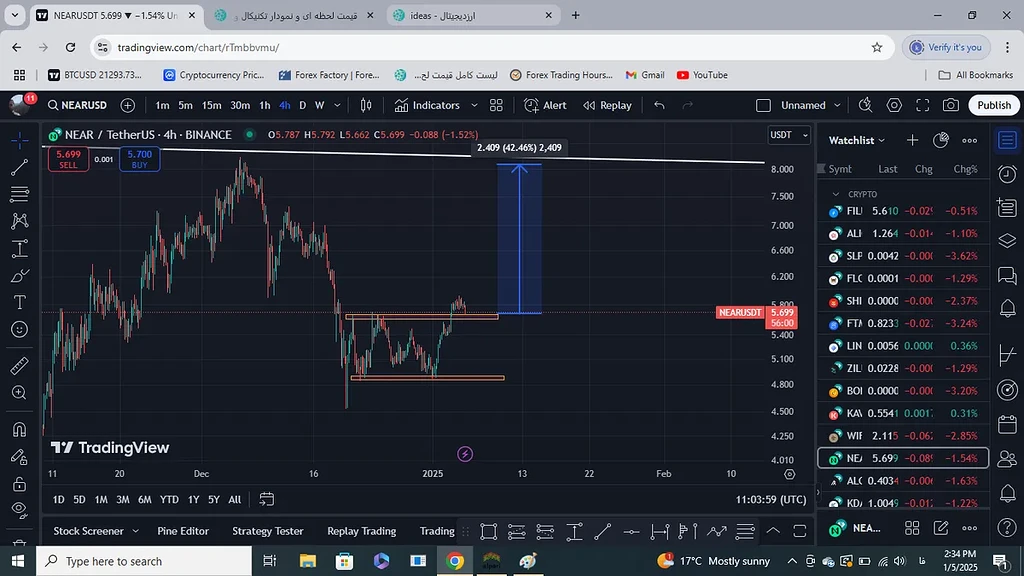Screen dimensions: 1024x576
Task: Switch to the ideas browser tab
Action: [473, 15]
